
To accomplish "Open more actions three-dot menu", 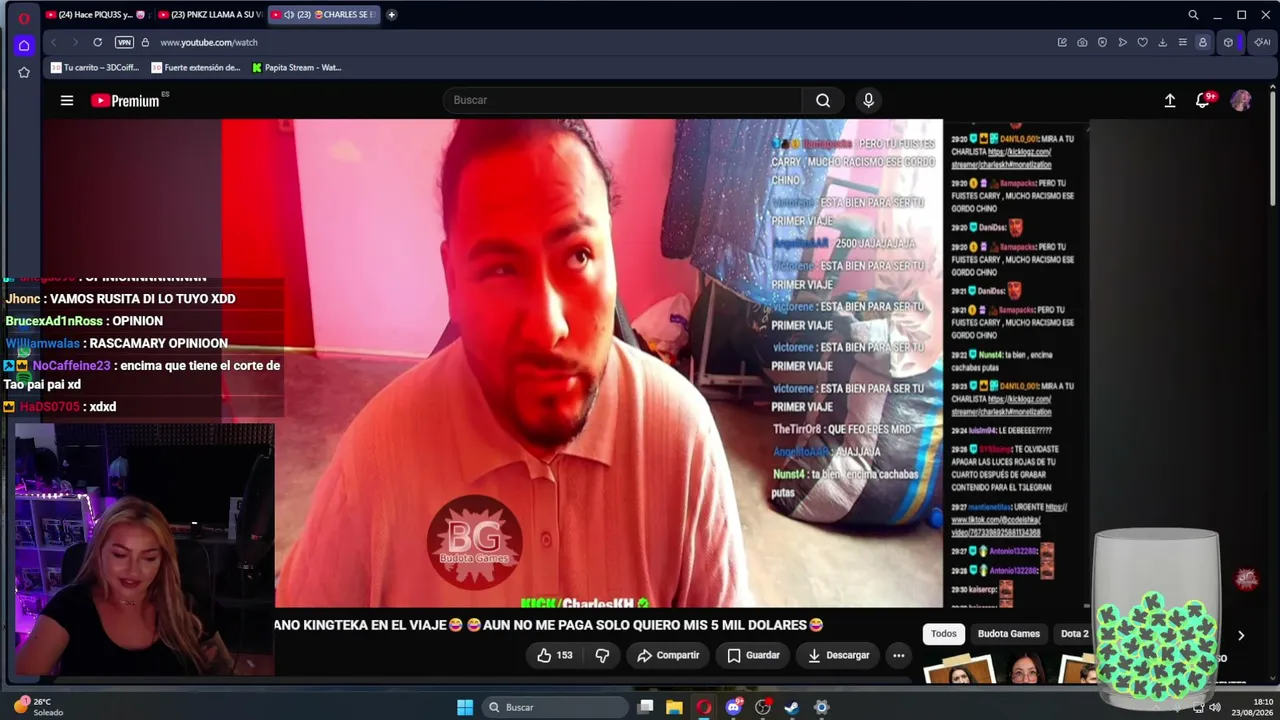I will click(898, 655).
